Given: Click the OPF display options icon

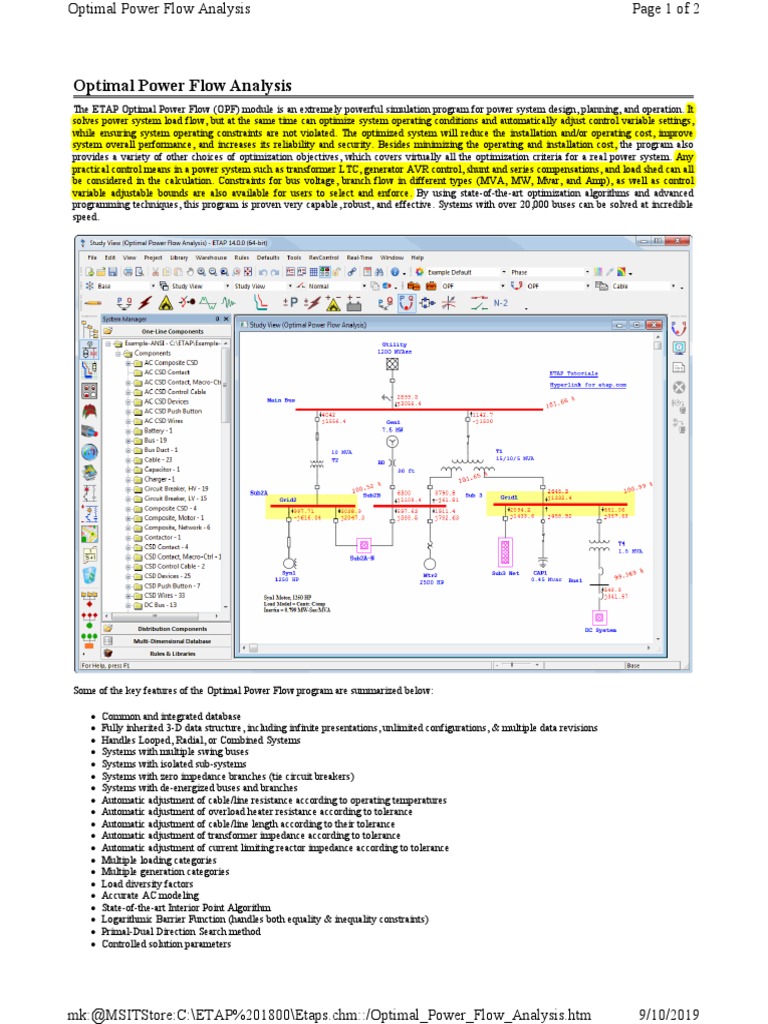Looking at the screenshot, I should point(679,347).
